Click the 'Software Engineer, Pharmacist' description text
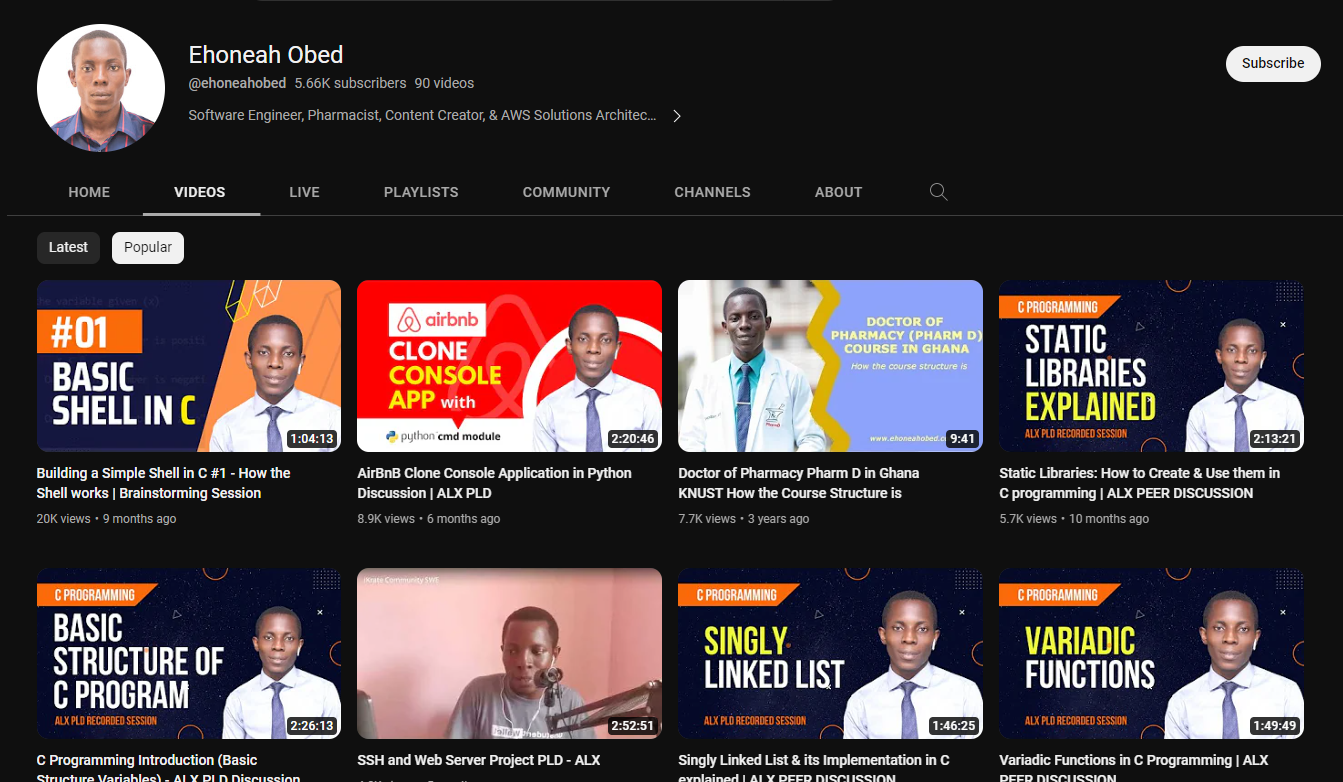1343x782 pixels. coord(422,116)
